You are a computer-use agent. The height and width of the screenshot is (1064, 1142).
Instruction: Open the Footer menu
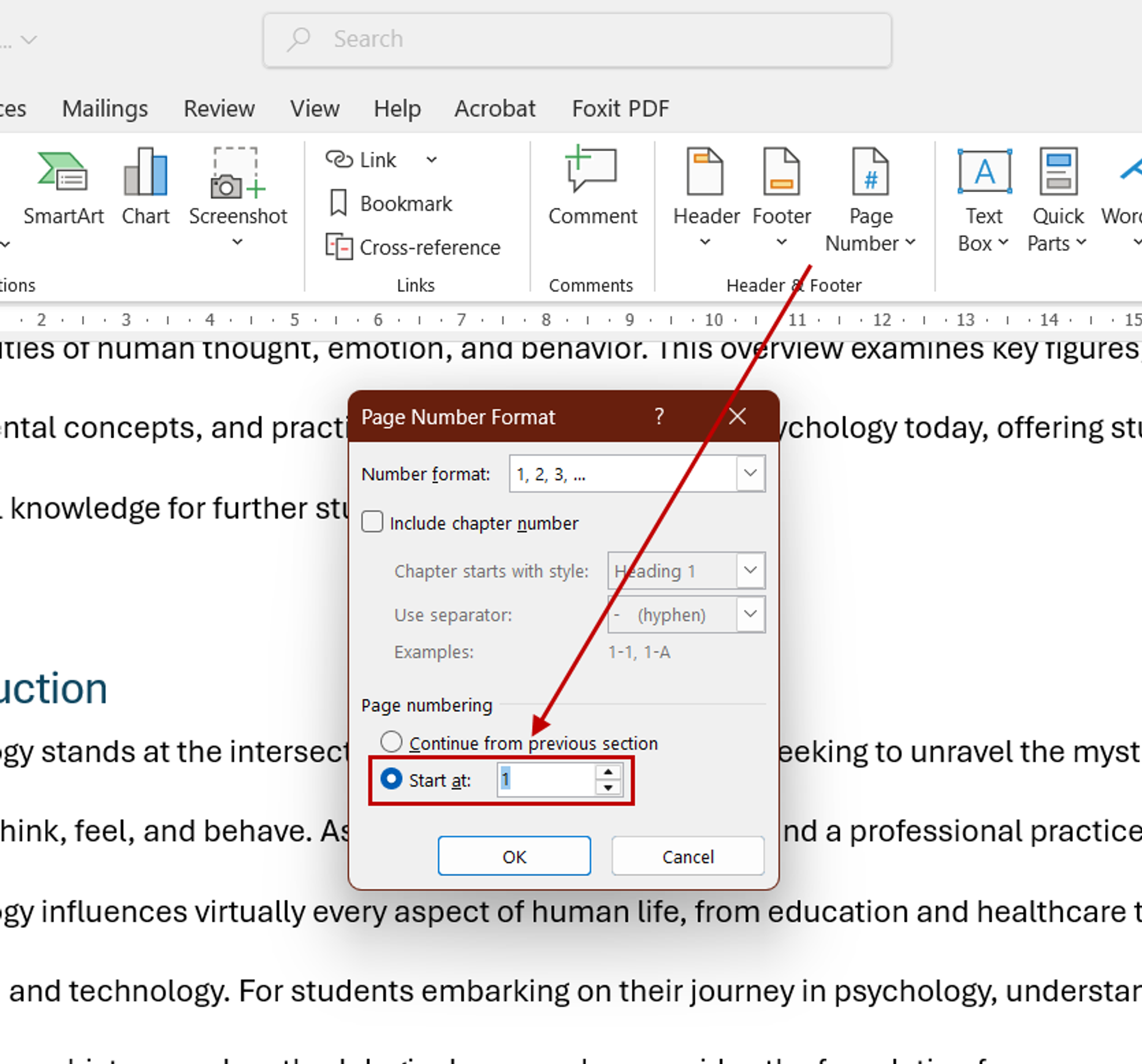(x=782, y=197)
